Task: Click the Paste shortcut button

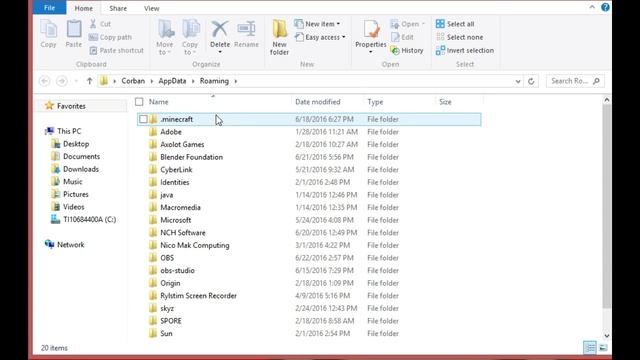Action: (117, 50)
